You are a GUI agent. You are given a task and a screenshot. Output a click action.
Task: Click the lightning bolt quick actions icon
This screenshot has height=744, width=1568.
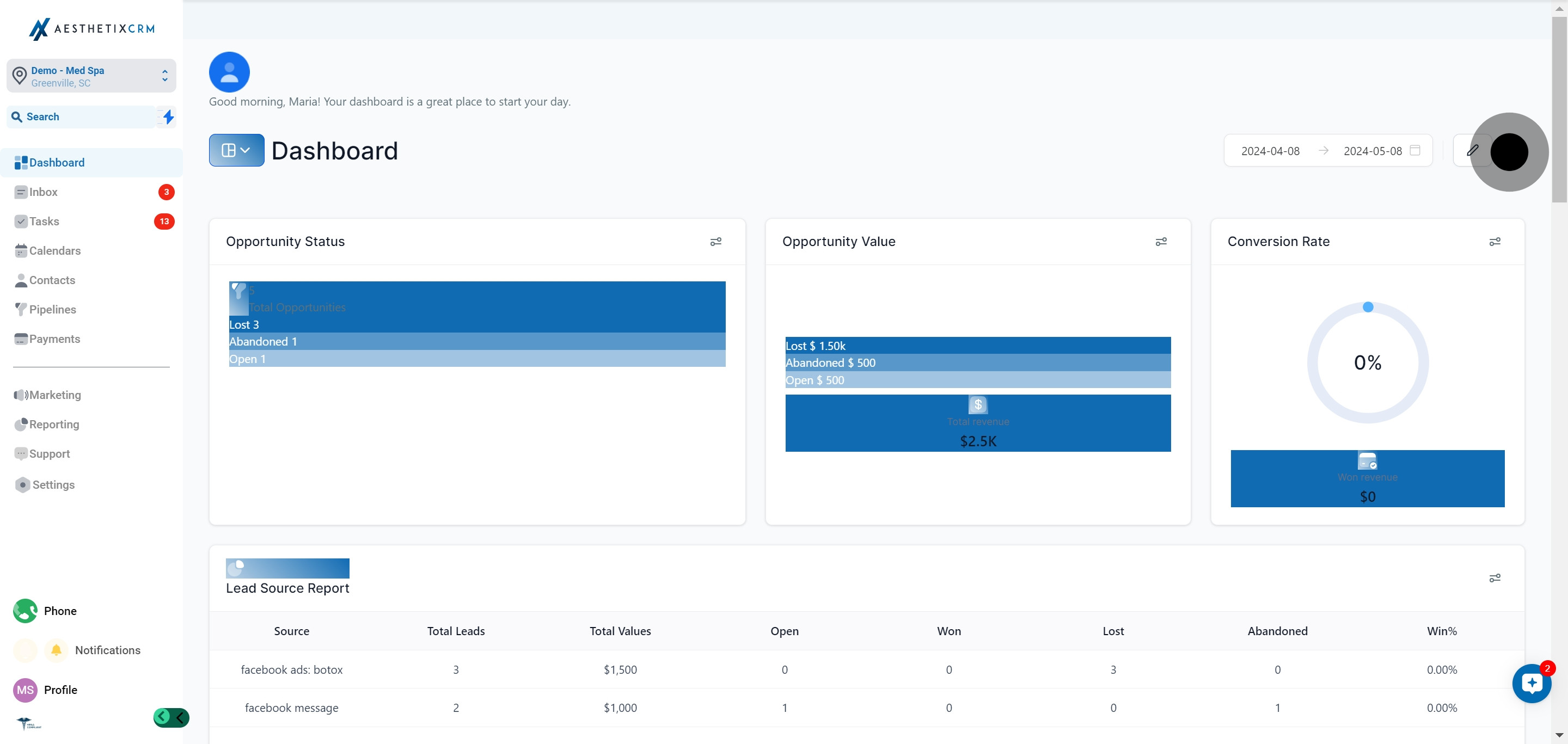[168, 117]
